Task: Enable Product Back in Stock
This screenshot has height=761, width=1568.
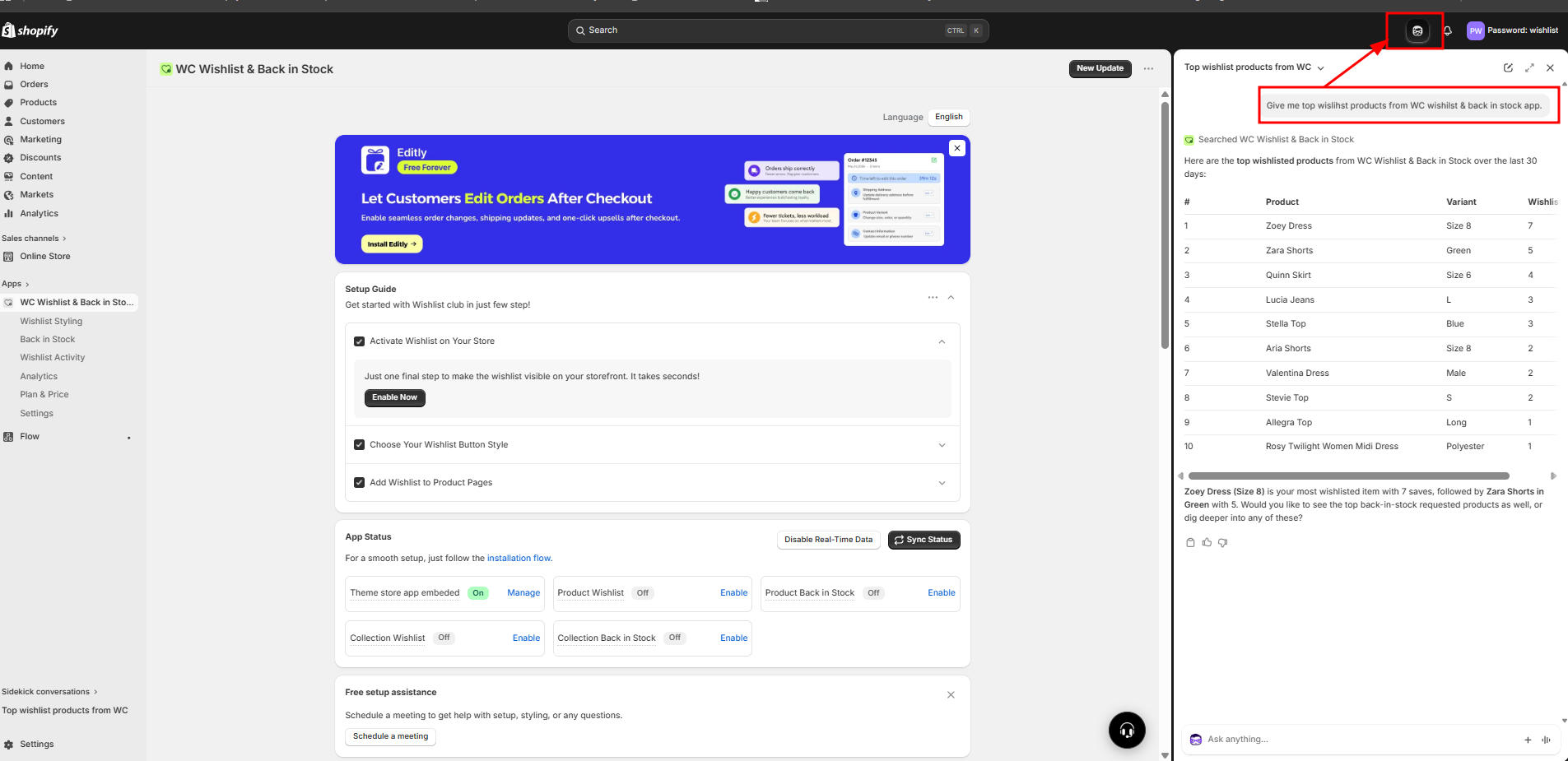Action: point(942,593)
